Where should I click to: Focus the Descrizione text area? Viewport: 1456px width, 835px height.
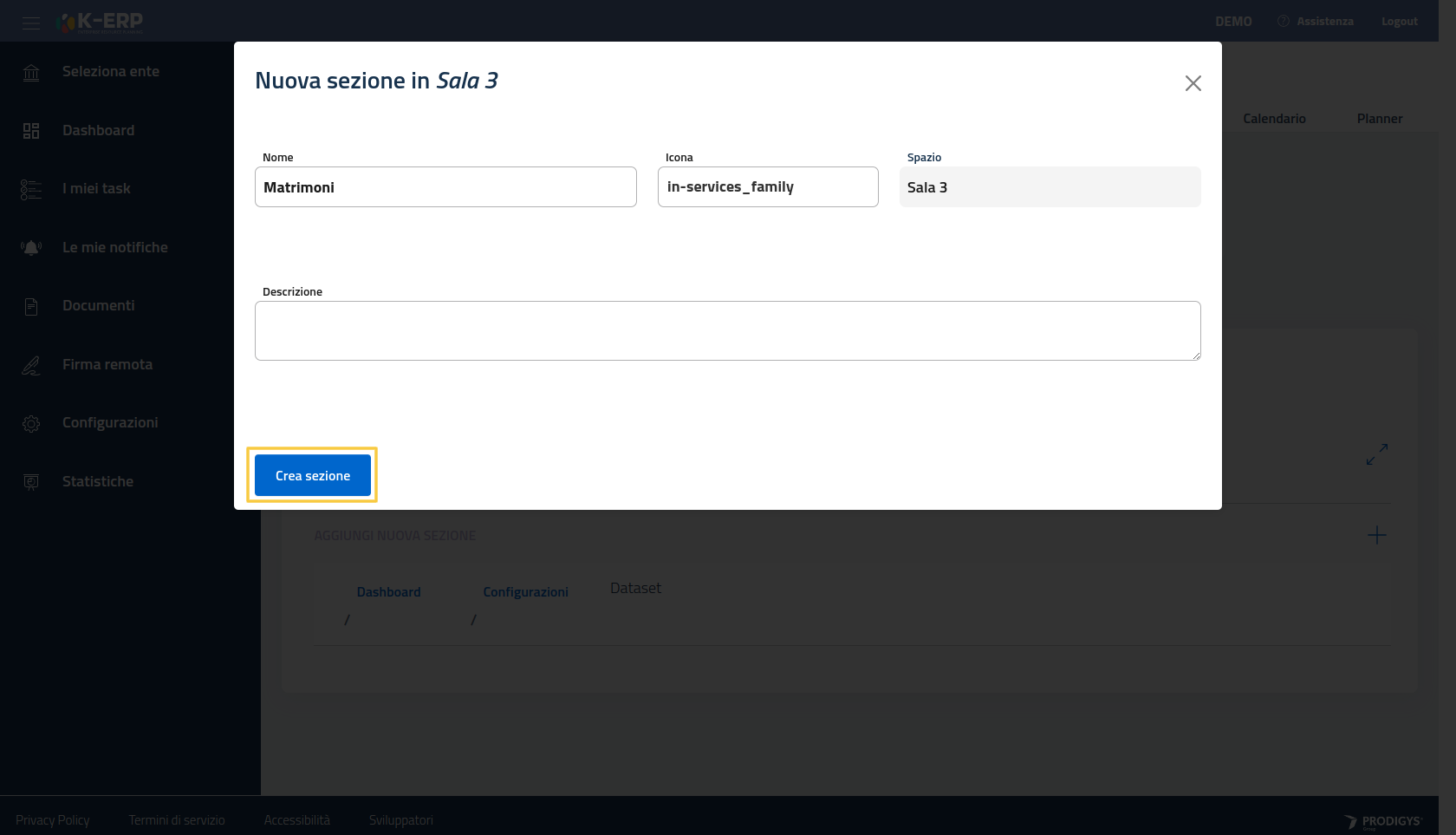(727, 330)
